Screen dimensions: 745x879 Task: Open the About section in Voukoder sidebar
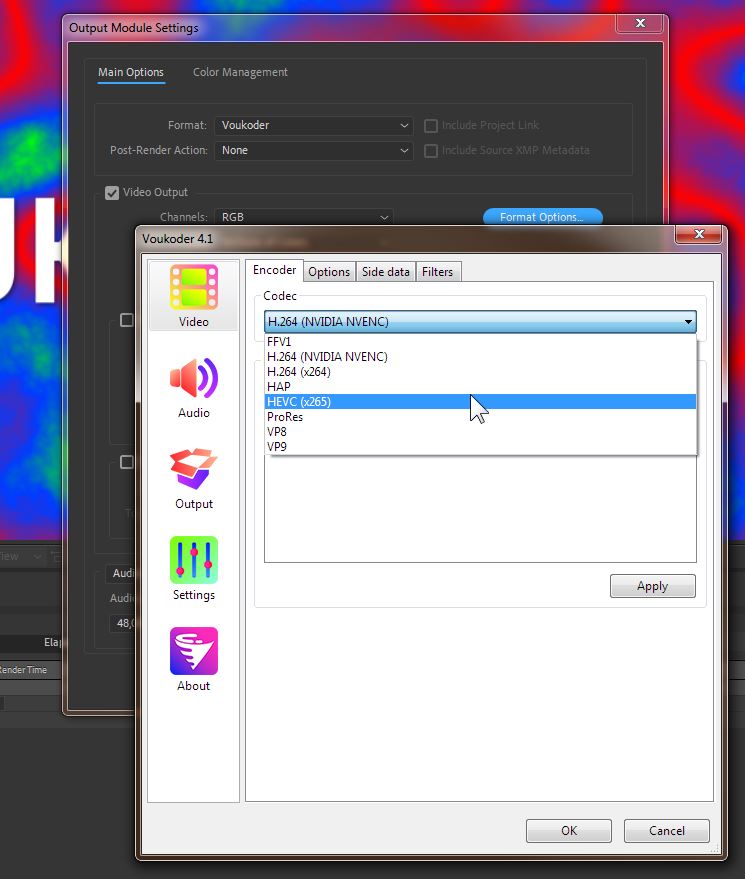click(193, 660)
